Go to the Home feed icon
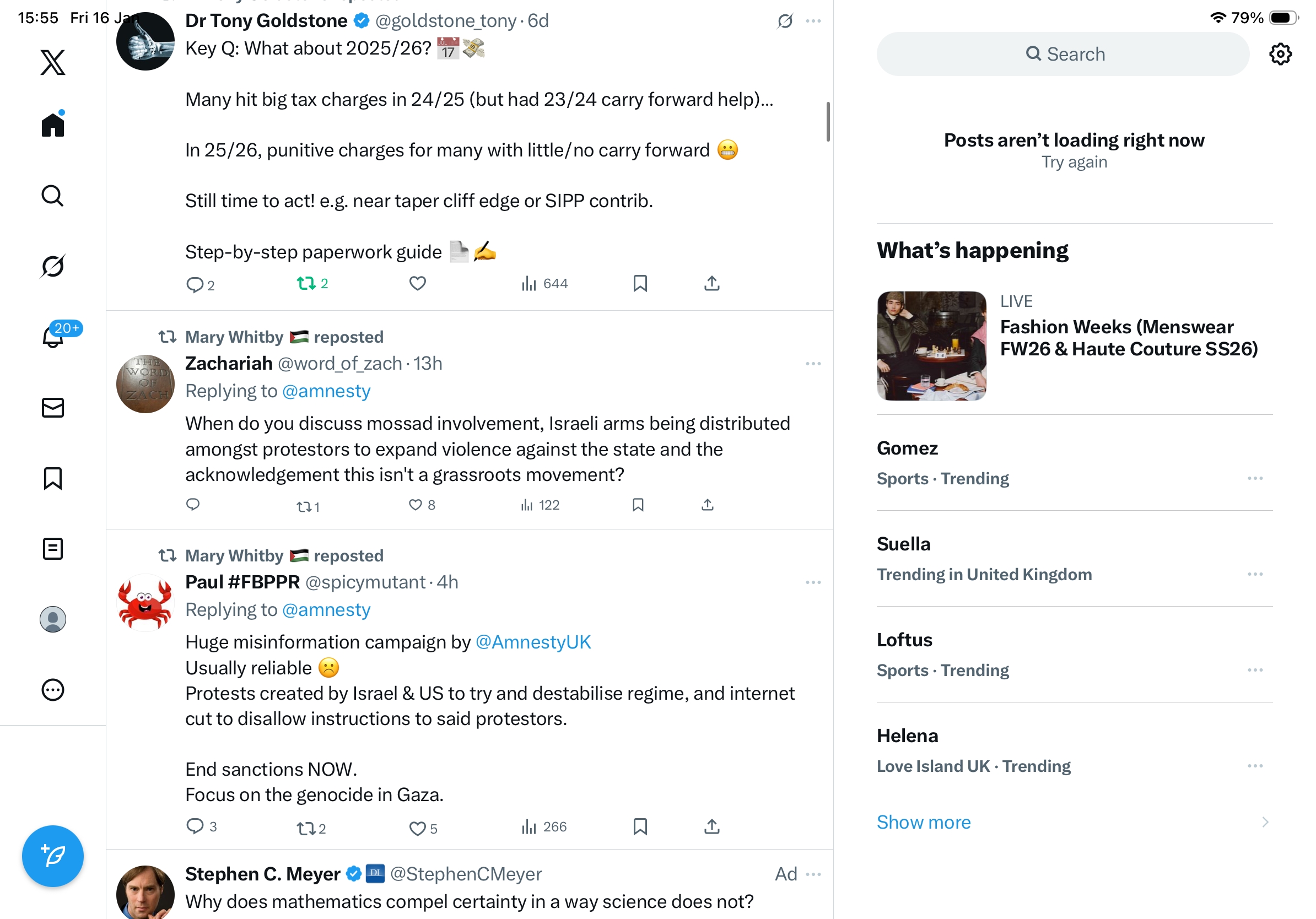 [53, 124]
